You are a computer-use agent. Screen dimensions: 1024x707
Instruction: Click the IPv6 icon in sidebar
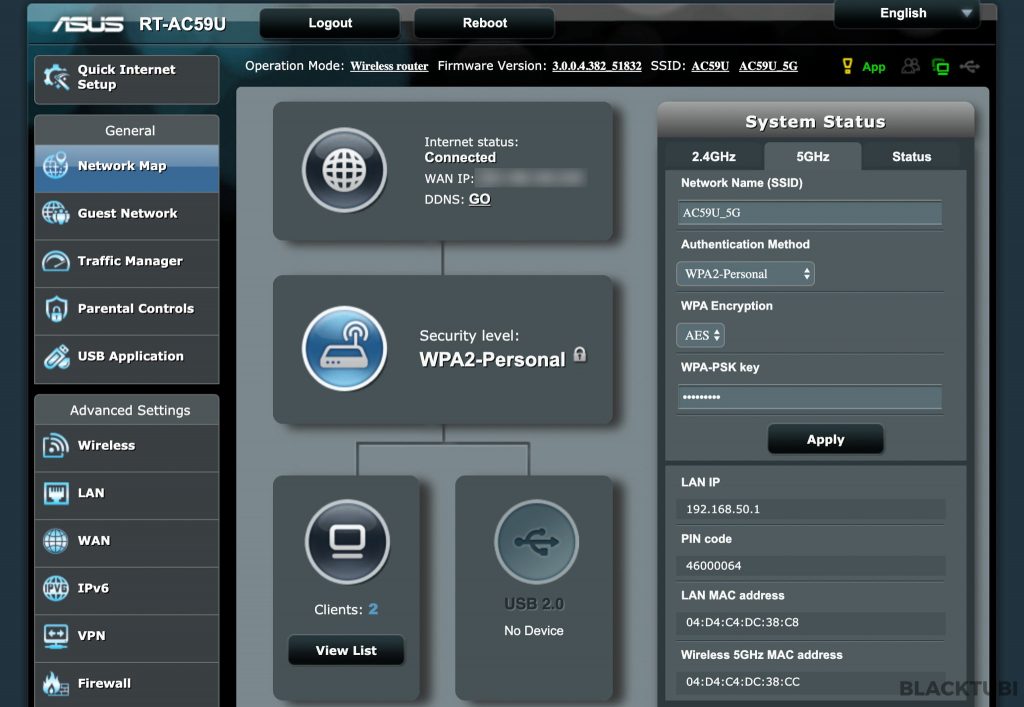(x=56, y=588)
